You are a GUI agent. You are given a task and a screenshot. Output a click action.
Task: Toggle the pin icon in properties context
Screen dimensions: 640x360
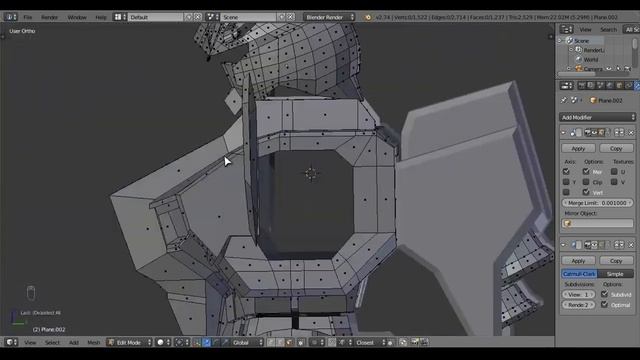[564, 100]
